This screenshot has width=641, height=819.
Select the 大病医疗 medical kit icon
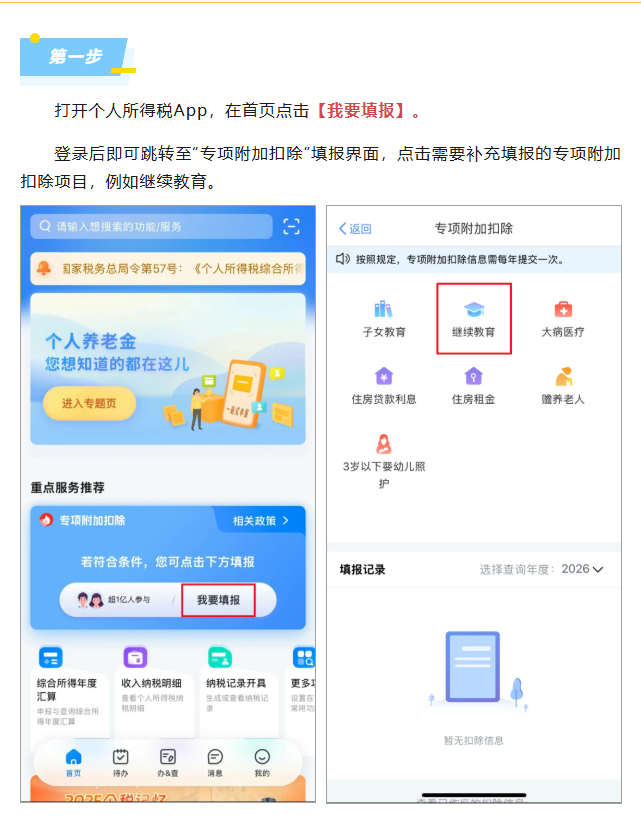[563, 309]
